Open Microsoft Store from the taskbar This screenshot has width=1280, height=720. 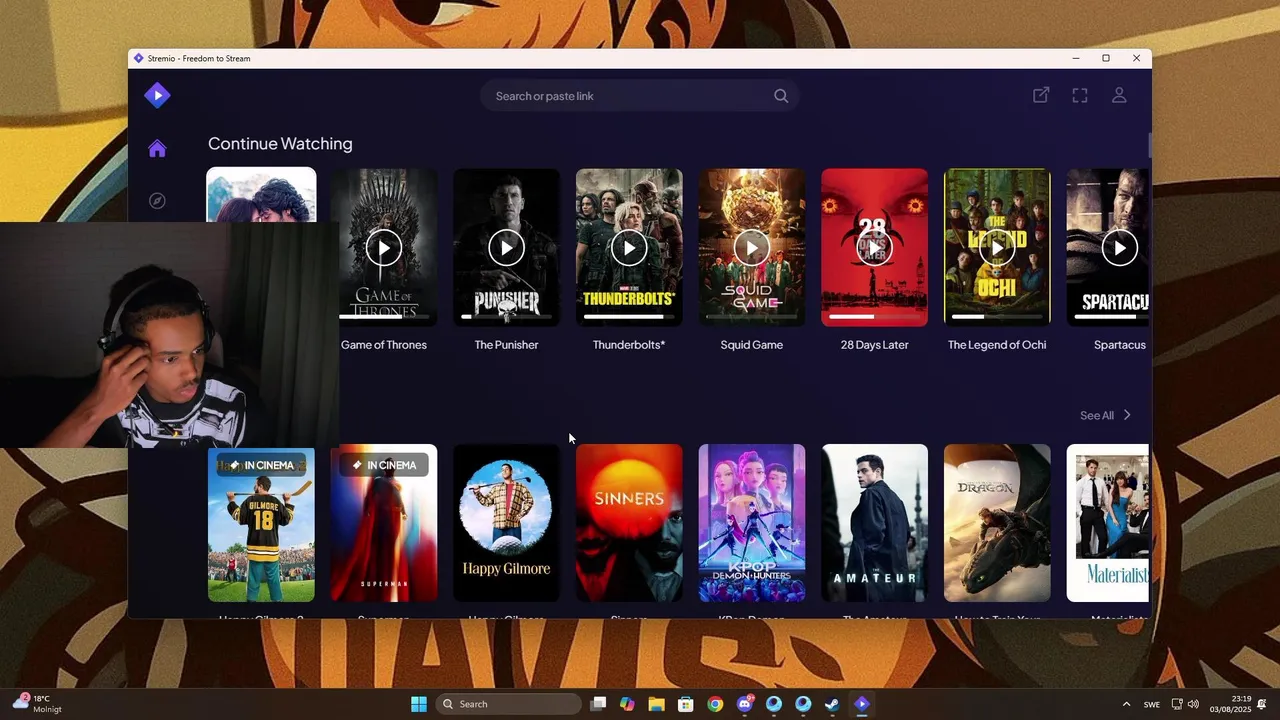pyautogui.click(x=685, y=704)
